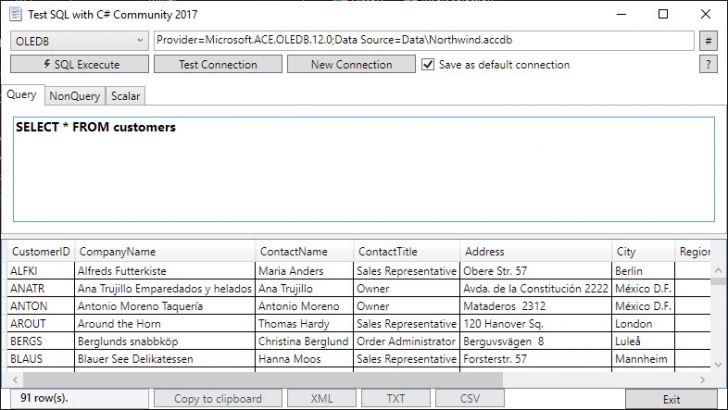Click the Luleå city cell

[643, 341]
